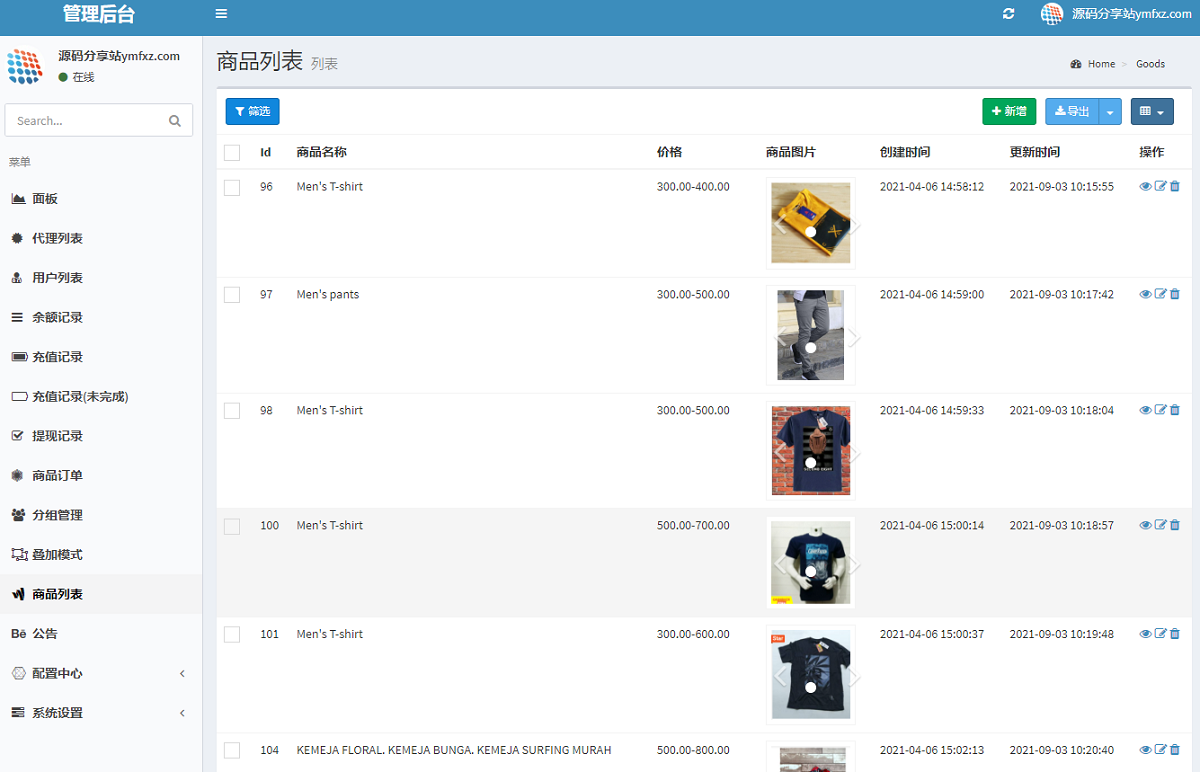Tick the checkbox for product Id 96
This screenshot has width=1200, height=772.
232,188
